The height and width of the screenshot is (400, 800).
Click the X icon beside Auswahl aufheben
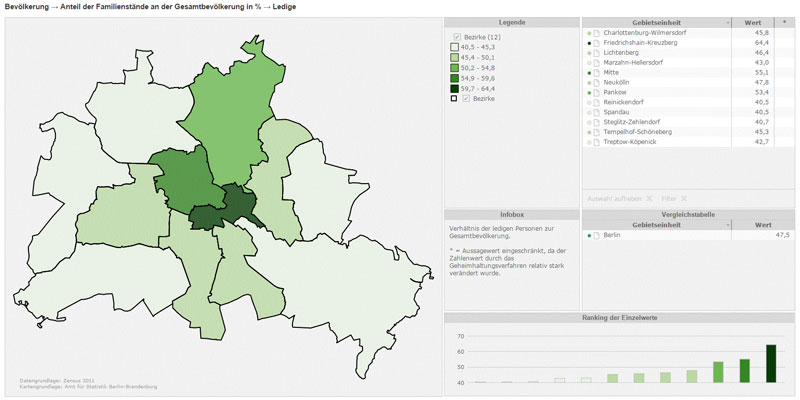648,198
